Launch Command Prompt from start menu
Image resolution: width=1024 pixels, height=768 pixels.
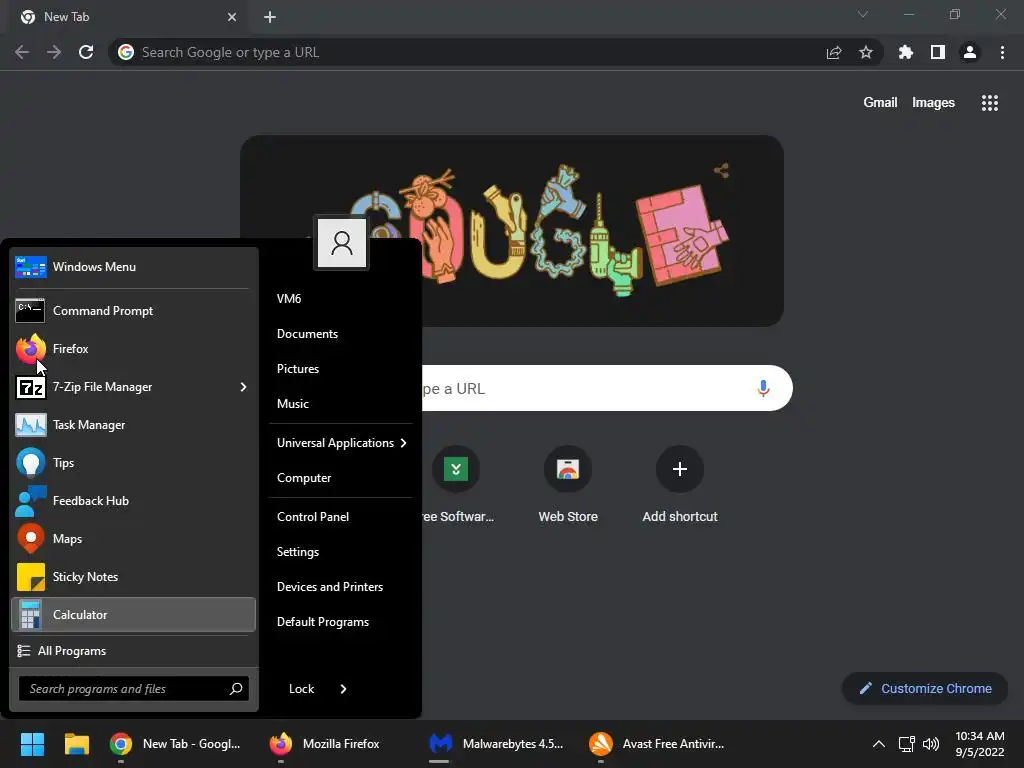click(x=133, y=311)
